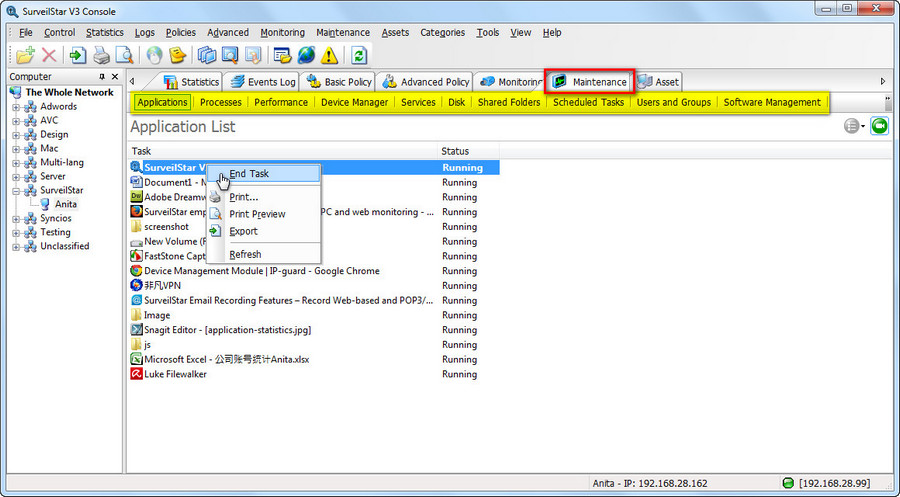Select the Snagit Editor task row
Viewport: 900px width, 497px height.
(x=313, y=330)
